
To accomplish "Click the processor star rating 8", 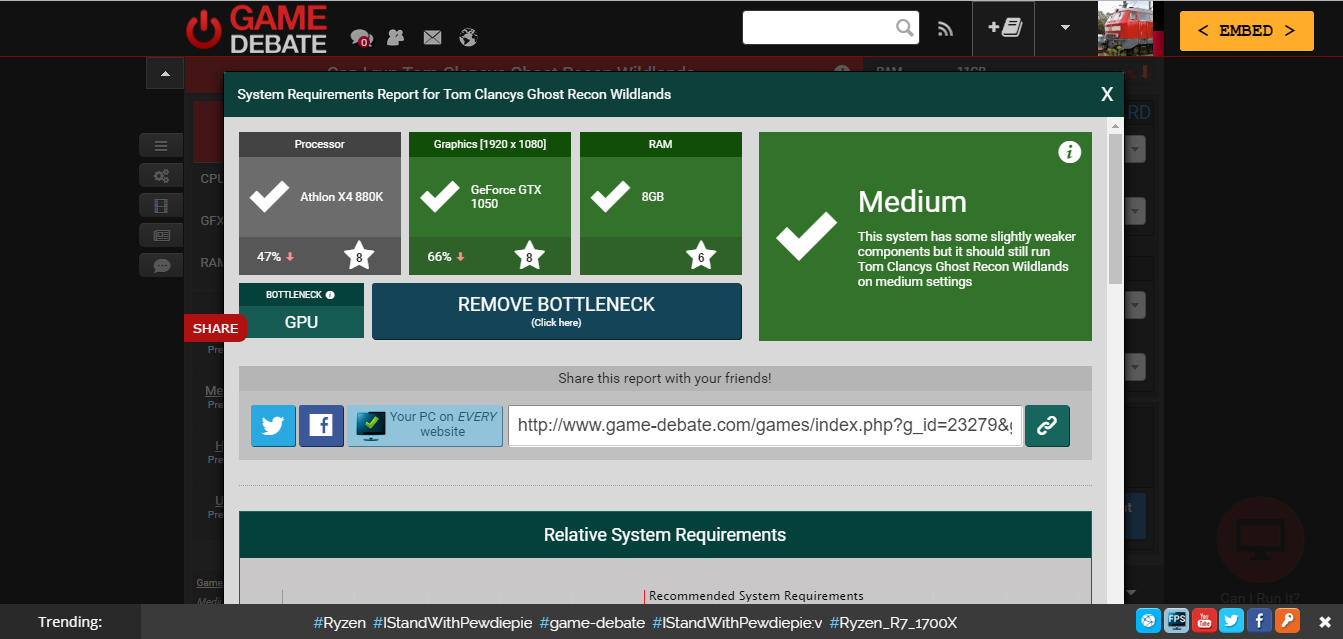I will tap(359, 256).
